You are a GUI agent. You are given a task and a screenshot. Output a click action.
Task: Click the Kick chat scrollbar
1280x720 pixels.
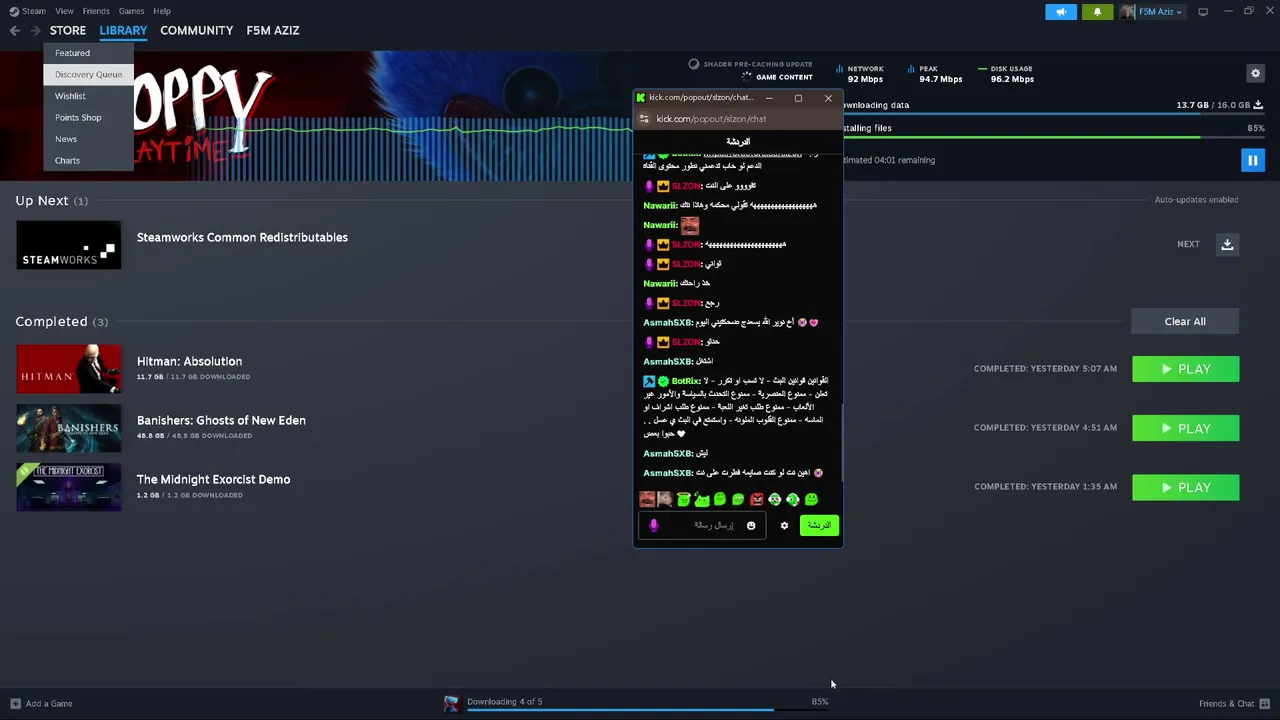coord(841,442)
